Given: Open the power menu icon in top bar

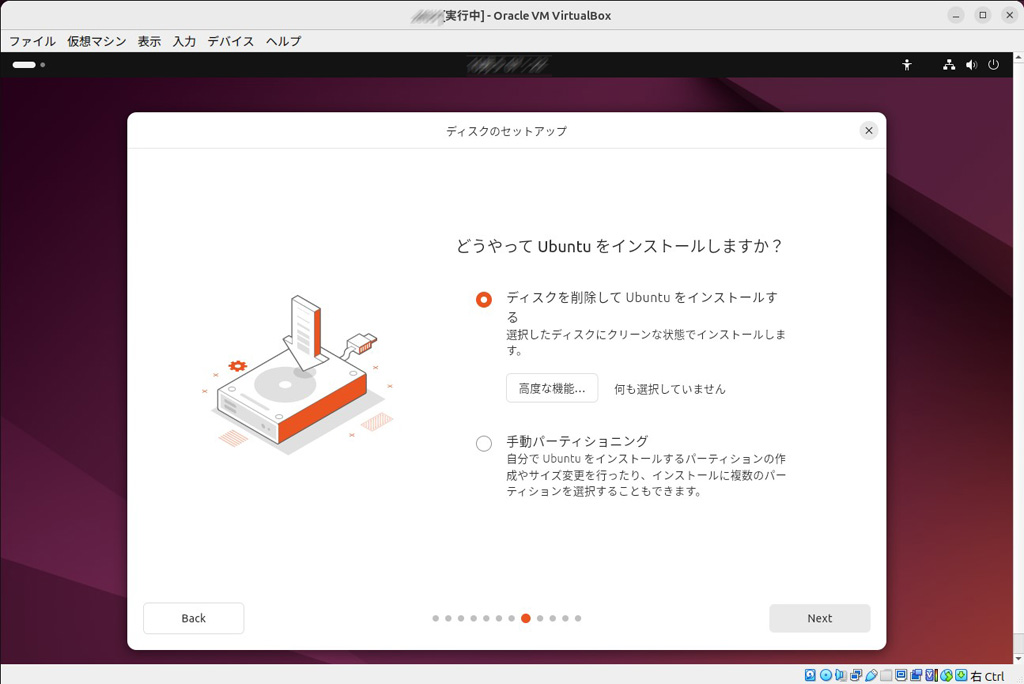Looking at the screenshot, I should pos(993,65).
